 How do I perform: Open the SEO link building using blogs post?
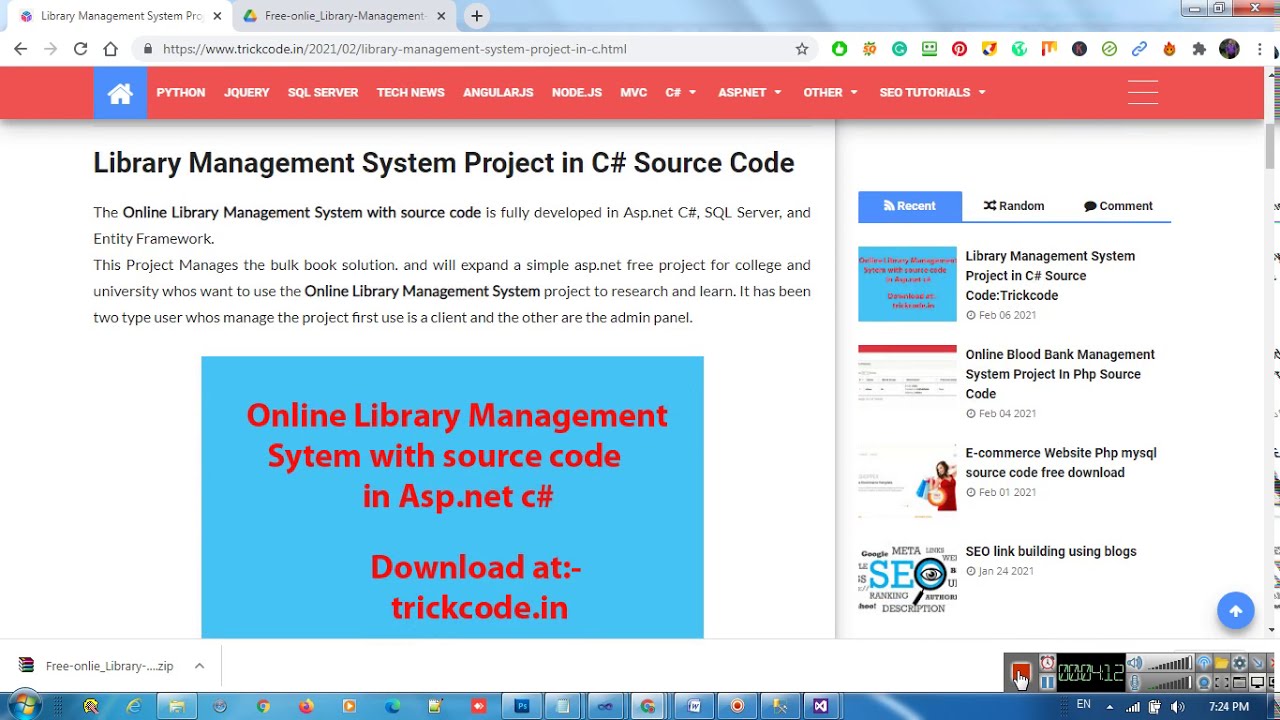tap(1051, 551)
